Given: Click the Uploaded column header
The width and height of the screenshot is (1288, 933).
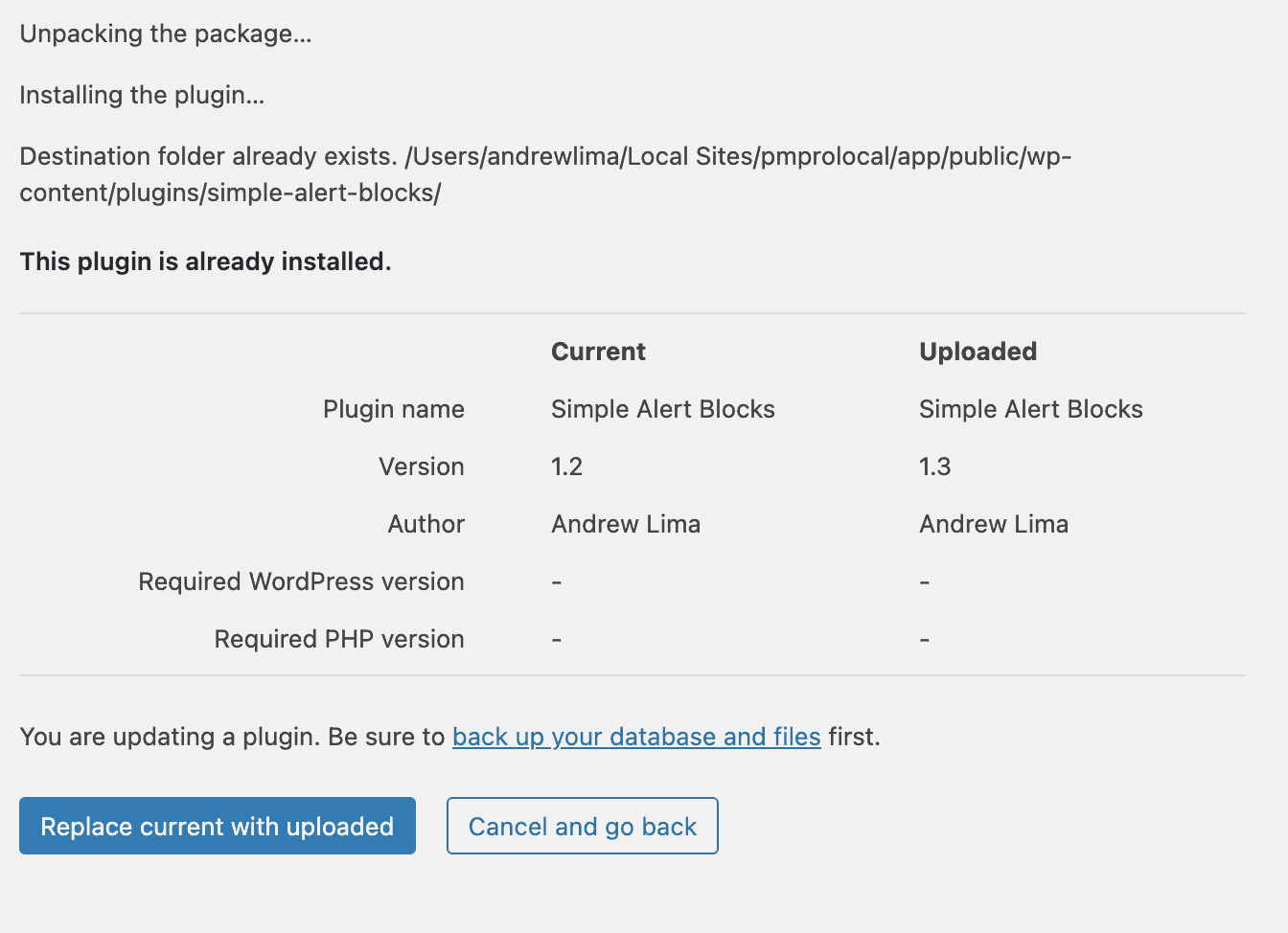Looking at the screenshot, I should pos(977,351).
